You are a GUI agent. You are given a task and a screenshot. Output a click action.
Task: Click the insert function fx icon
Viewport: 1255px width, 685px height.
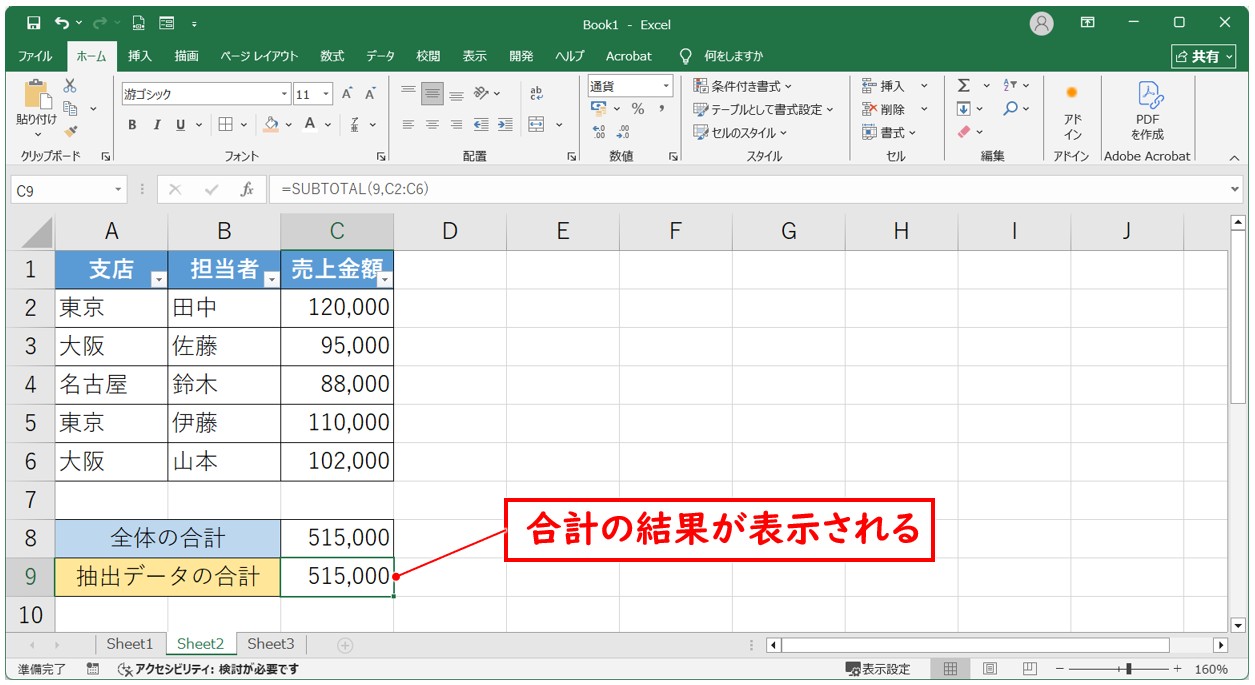click(x=246, y=190)
